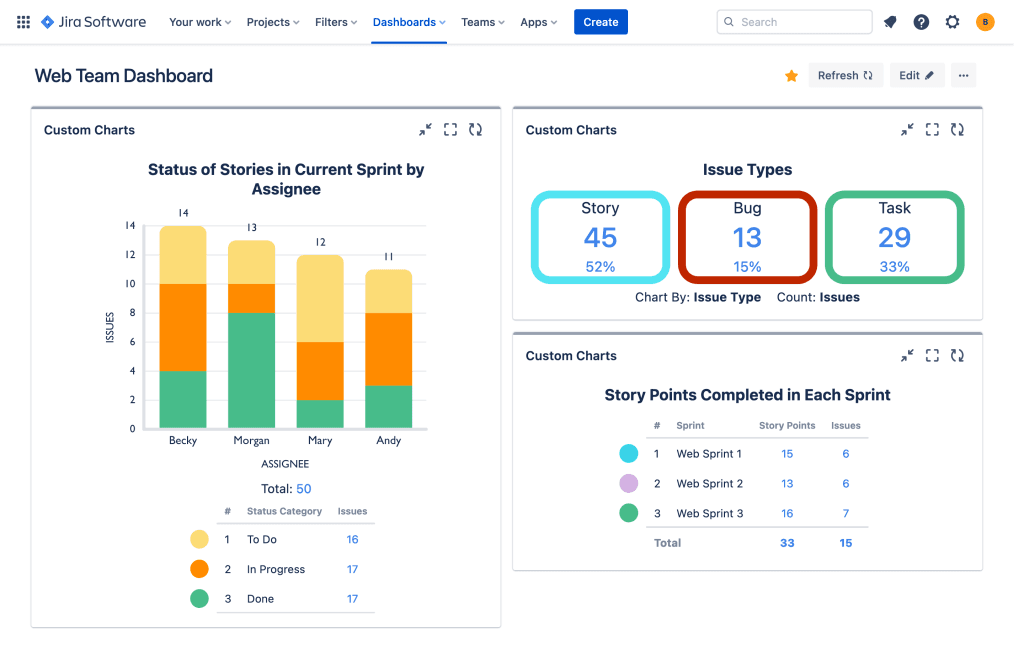Click the yellow To Do legend swatch
The height and width of the screenshot is (646, 1024).
coord(199,540)
